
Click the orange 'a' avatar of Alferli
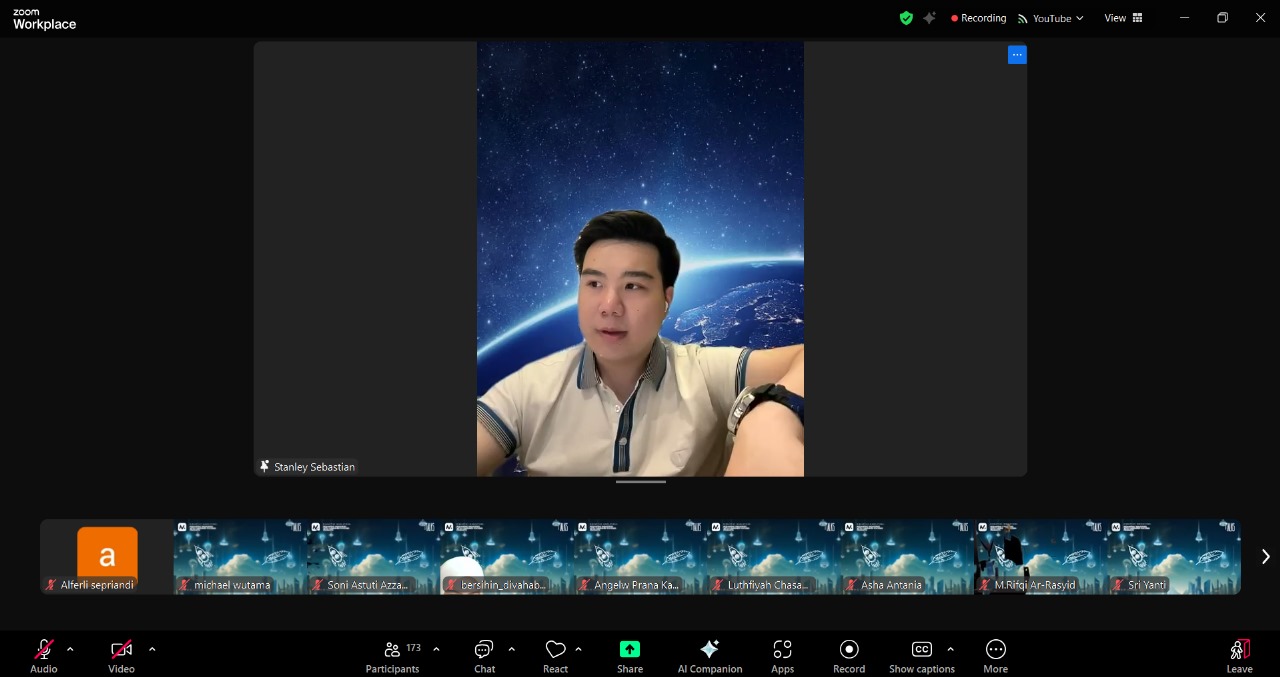pos(107,553)
